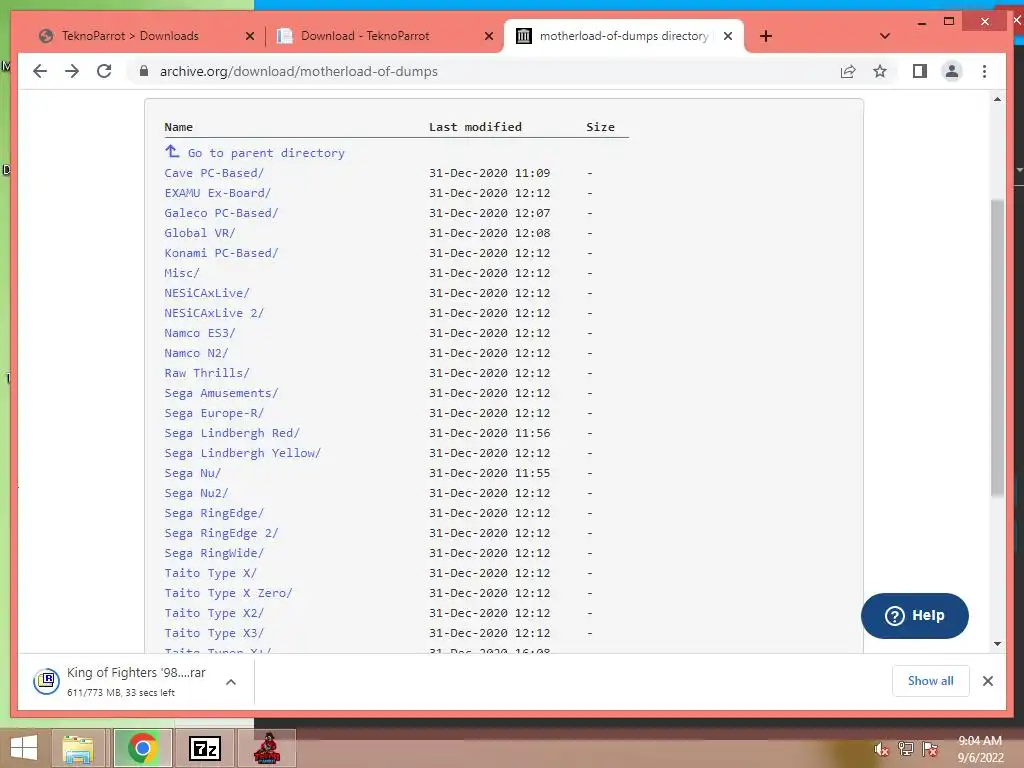The height and width of the screenshot is (768, 1024).
Task: Open the Sega Amusements folder
Action: point(221,393)
